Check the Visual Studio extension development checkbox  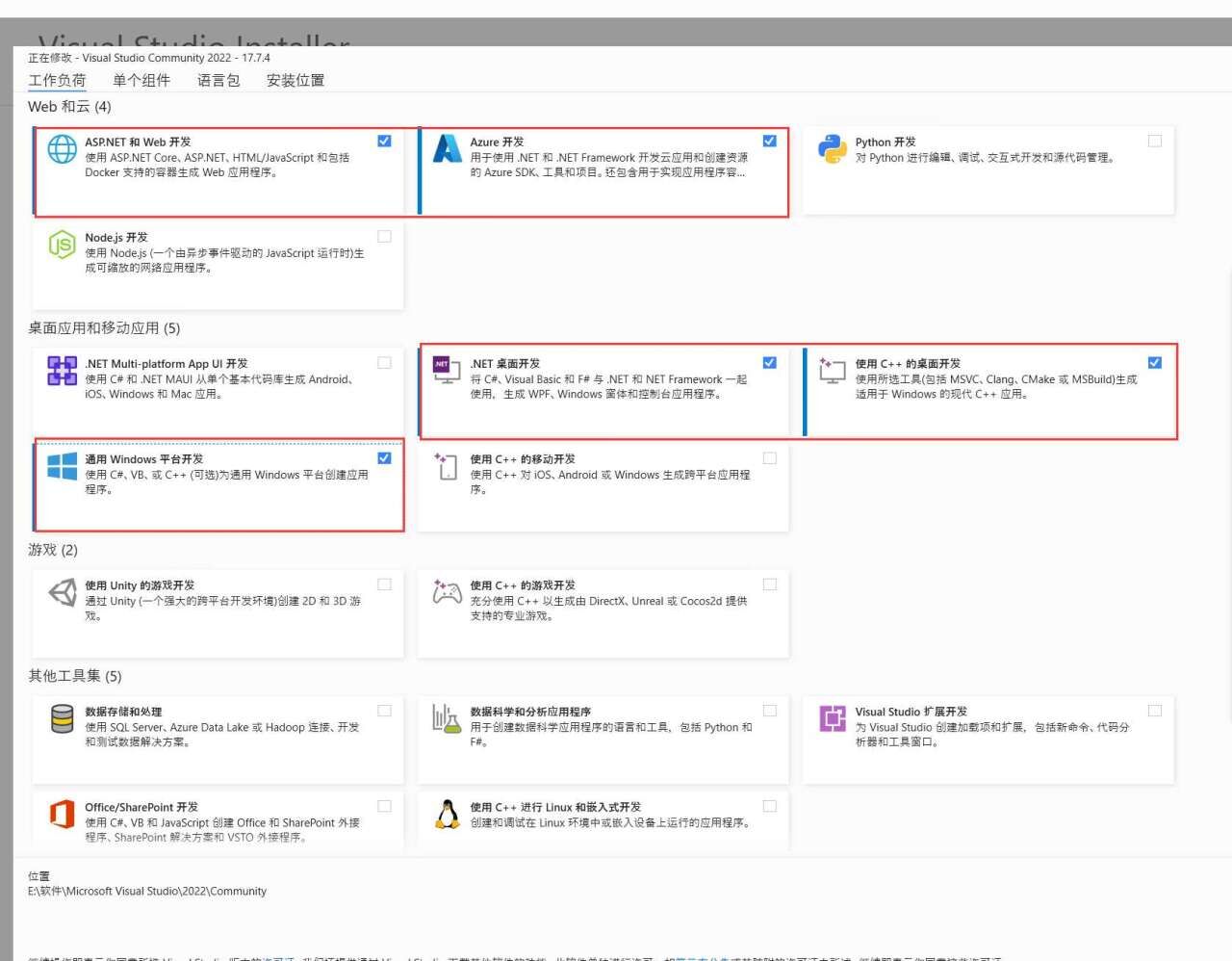click(1155, 711)
